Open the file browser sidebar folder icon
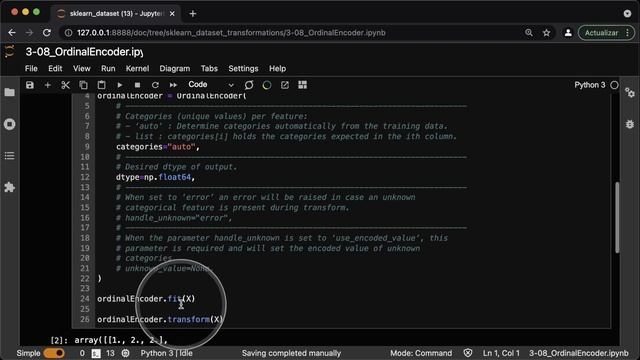 coord(9,92)
